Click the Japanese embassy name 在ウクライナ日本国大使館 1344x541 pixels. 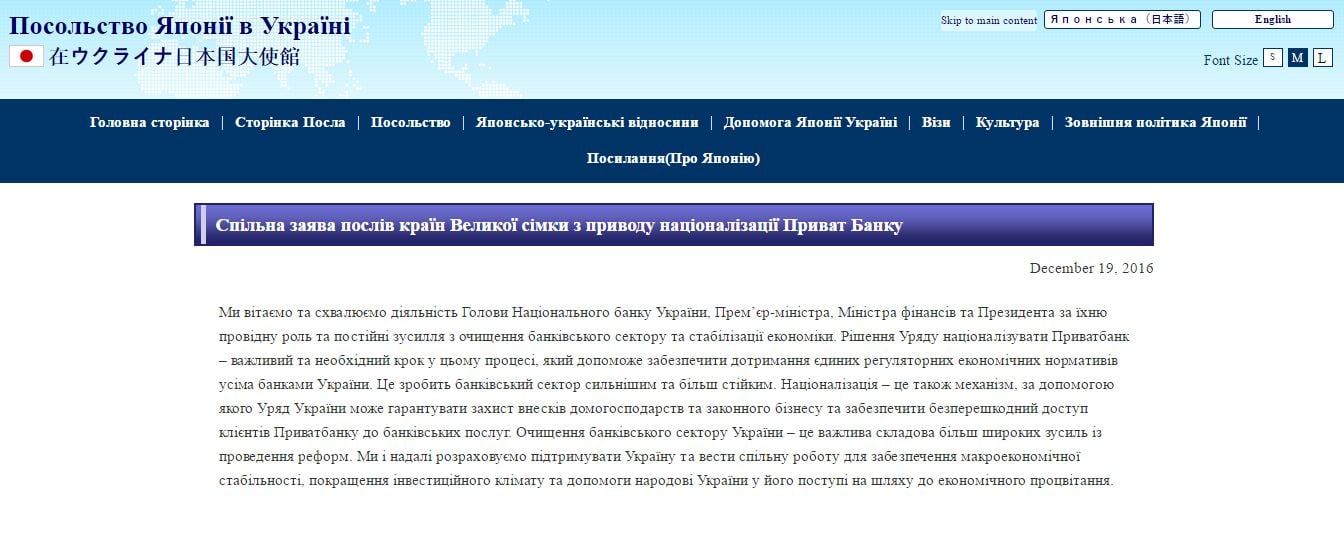tap(174, 57)
